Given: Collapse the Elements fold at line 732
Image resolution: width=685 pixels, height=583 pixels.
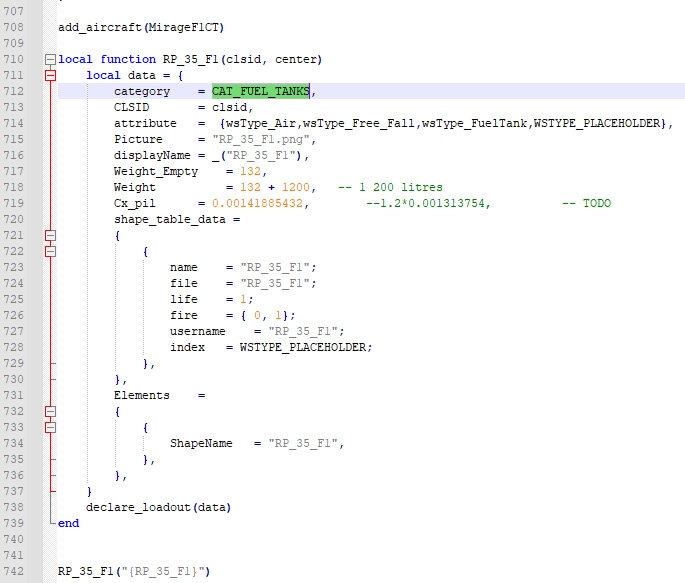Looking at the screenshot, I should point(51,411).
